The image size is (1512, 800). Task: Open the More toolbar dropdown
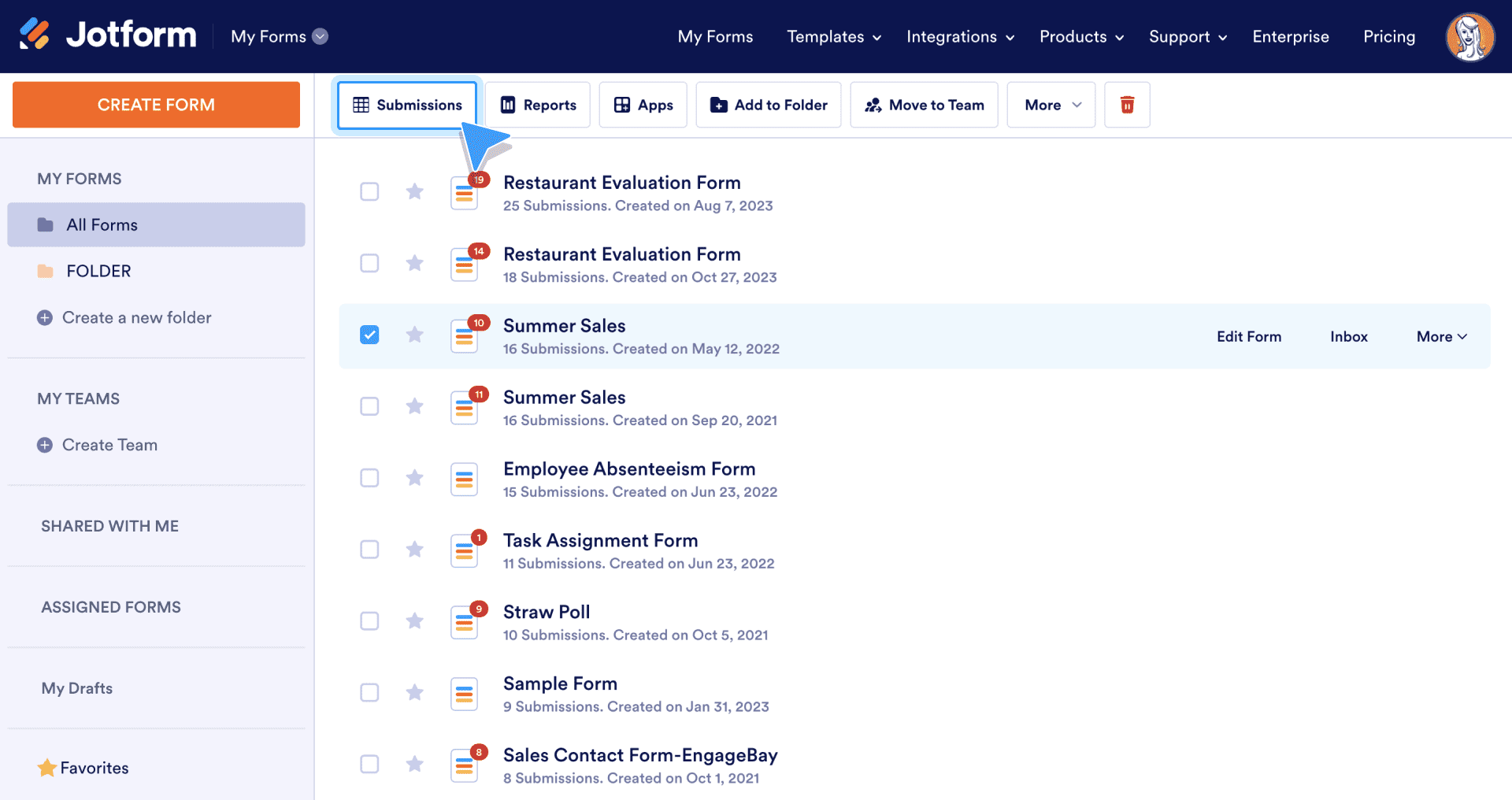[x=1051, y=105]
